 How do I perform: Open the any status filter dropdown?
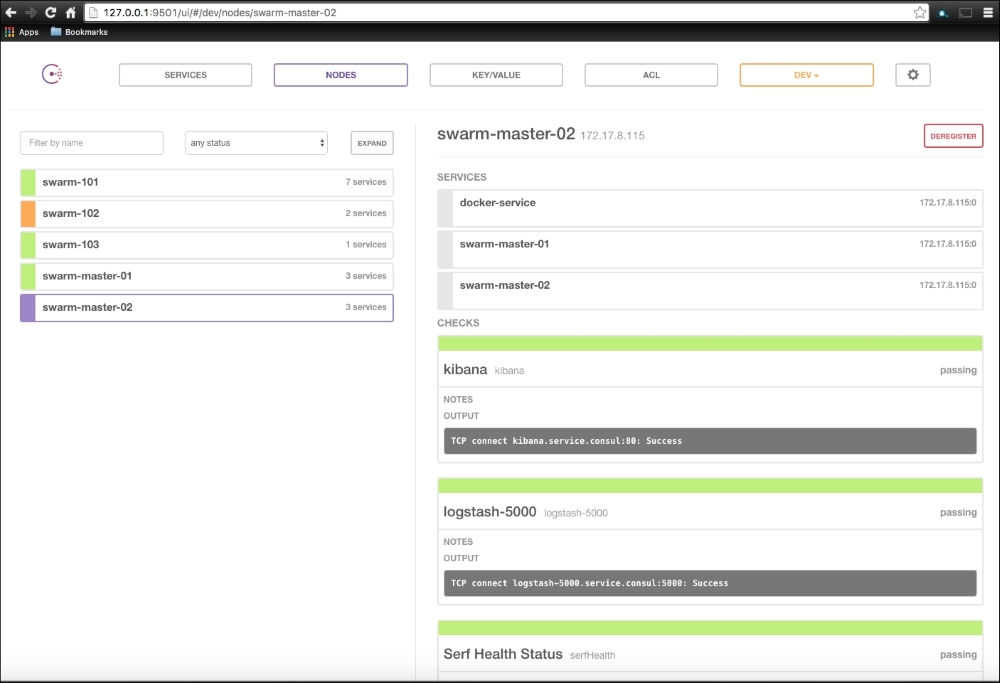coord(257,143)
